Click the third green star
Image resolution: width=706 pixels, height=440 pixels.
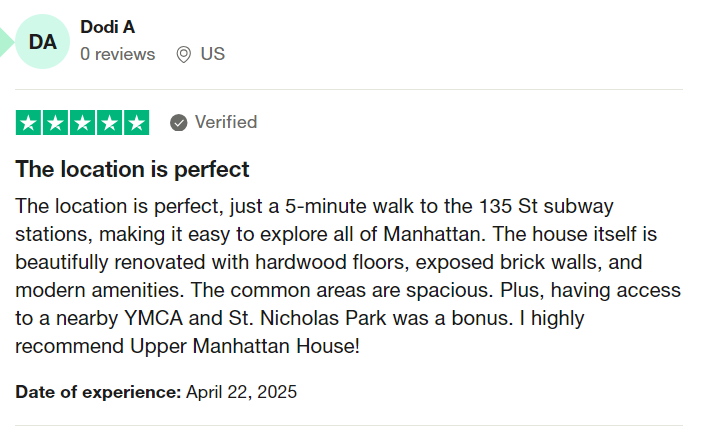82,122
